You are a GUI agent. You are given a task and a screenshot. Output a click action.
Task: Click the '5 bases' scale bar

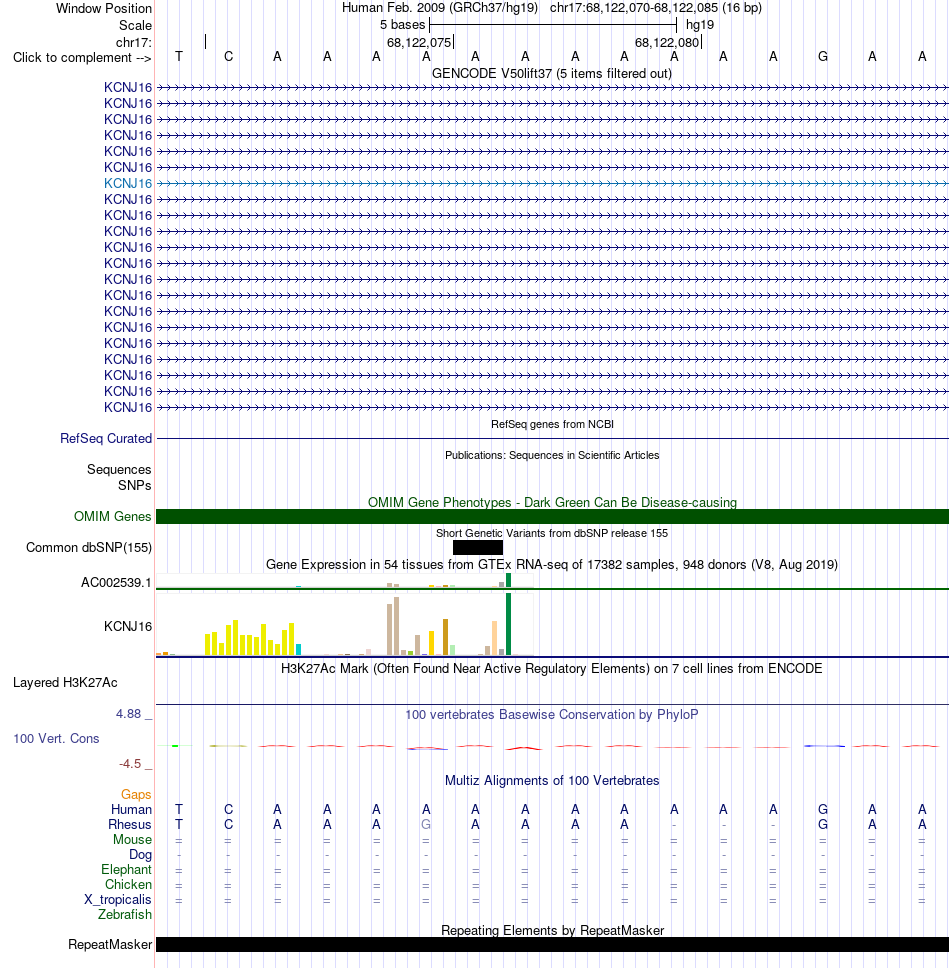(553, 25)
